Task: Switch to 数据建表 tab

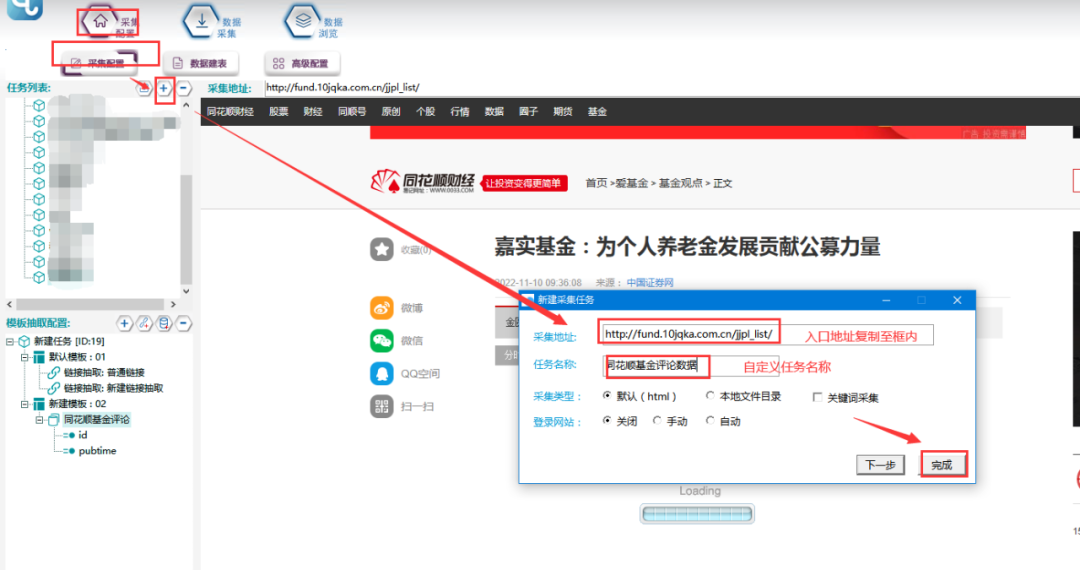Action: [x=200, y=63]
